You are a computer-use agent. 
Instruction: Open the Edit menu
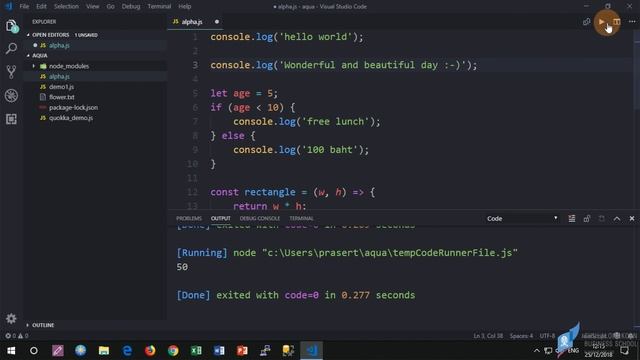click(x=41, y=7)
